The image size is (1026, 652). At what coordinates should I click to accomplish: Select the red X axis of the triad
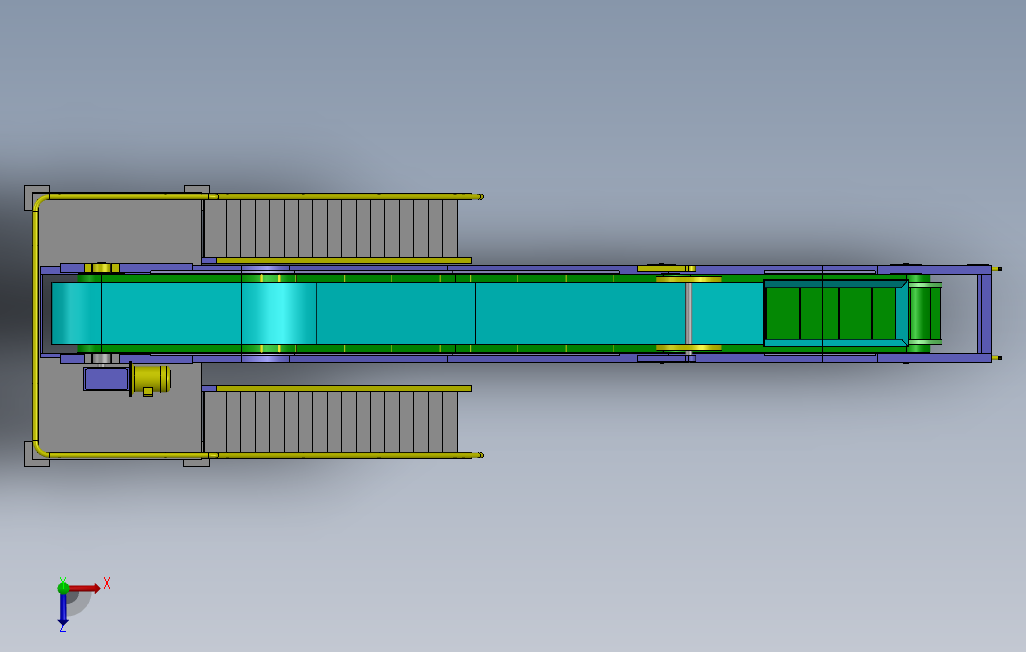(85, 589)
